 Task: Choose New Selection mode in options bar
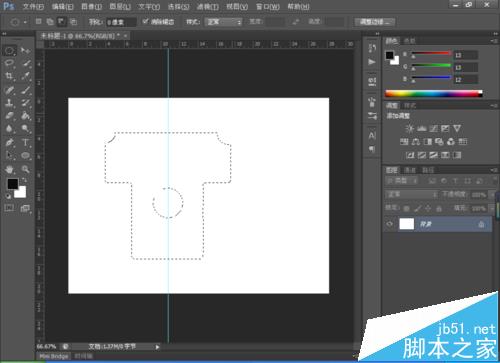(x=38, y=22)
